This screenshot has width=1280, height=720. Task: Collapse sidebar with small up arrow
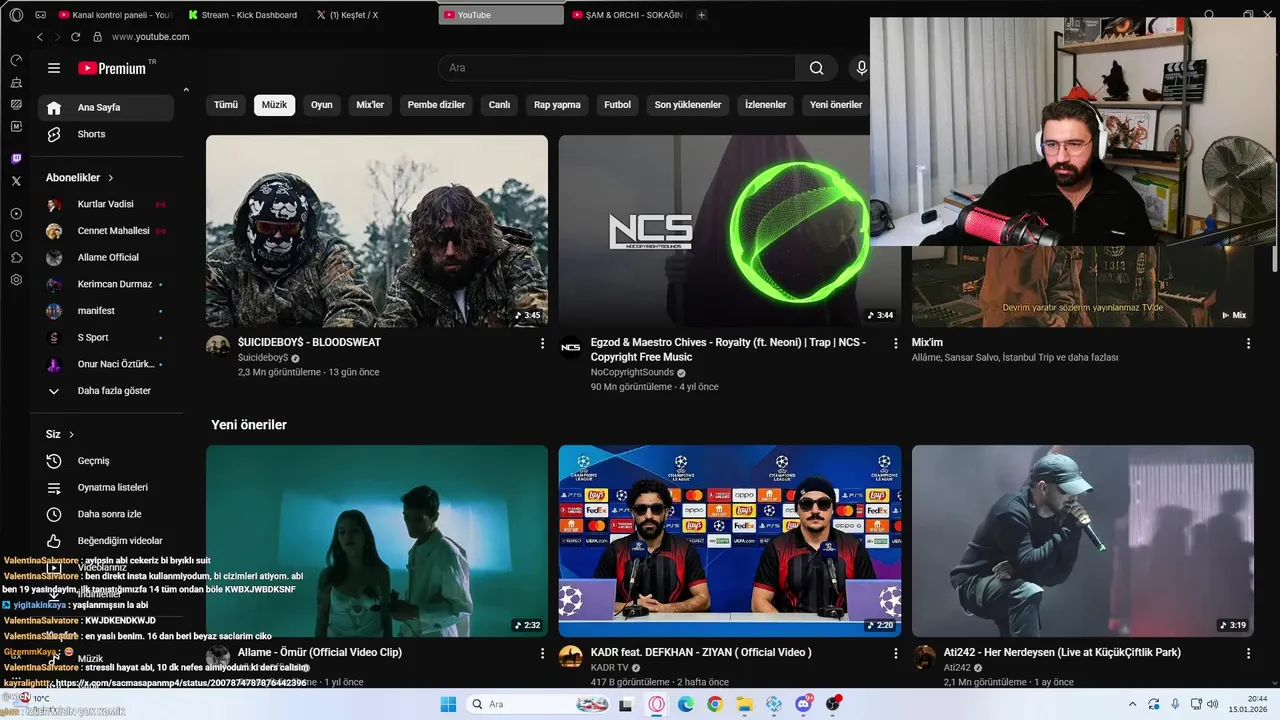[186, 91]
